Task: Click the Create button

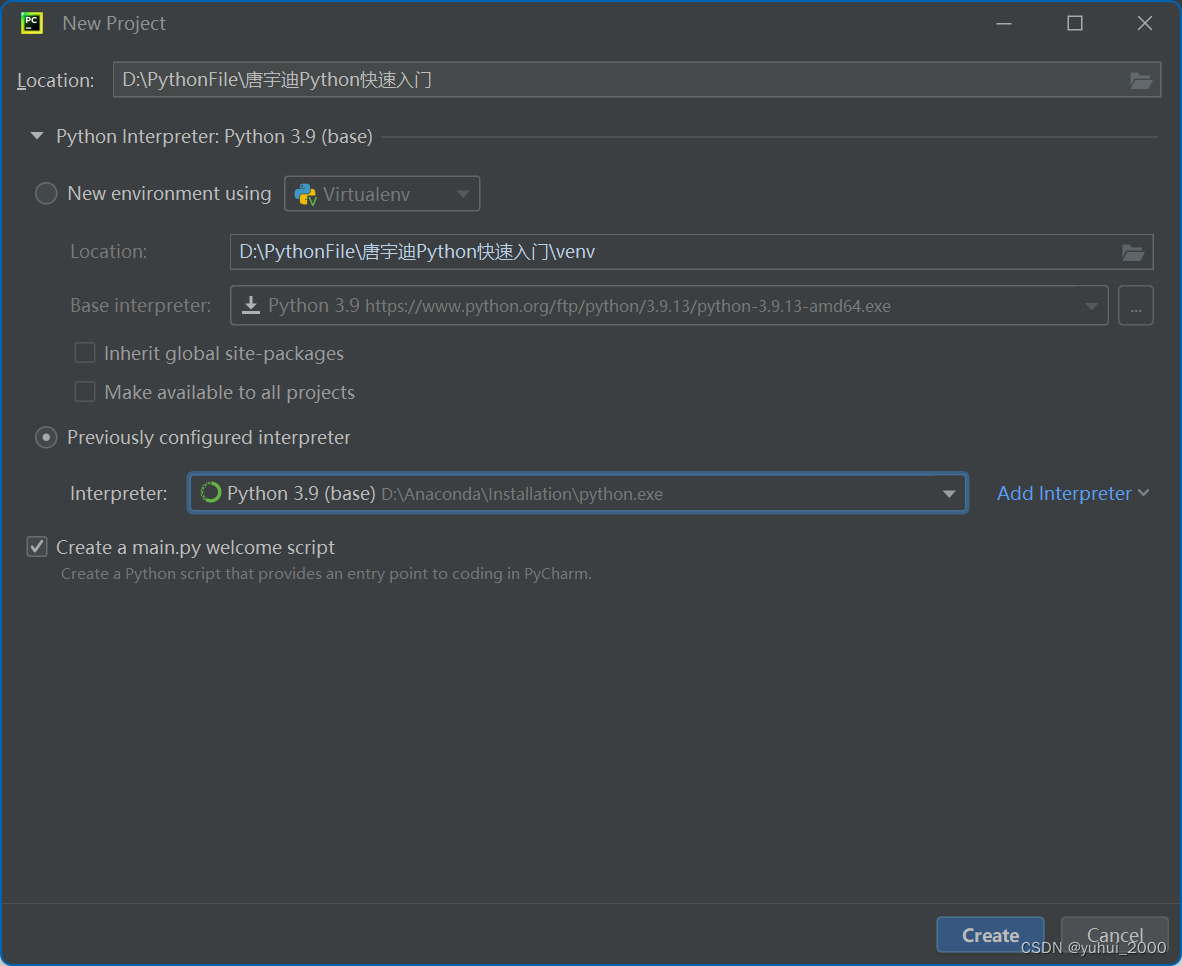Action: (x=990, y=935)
